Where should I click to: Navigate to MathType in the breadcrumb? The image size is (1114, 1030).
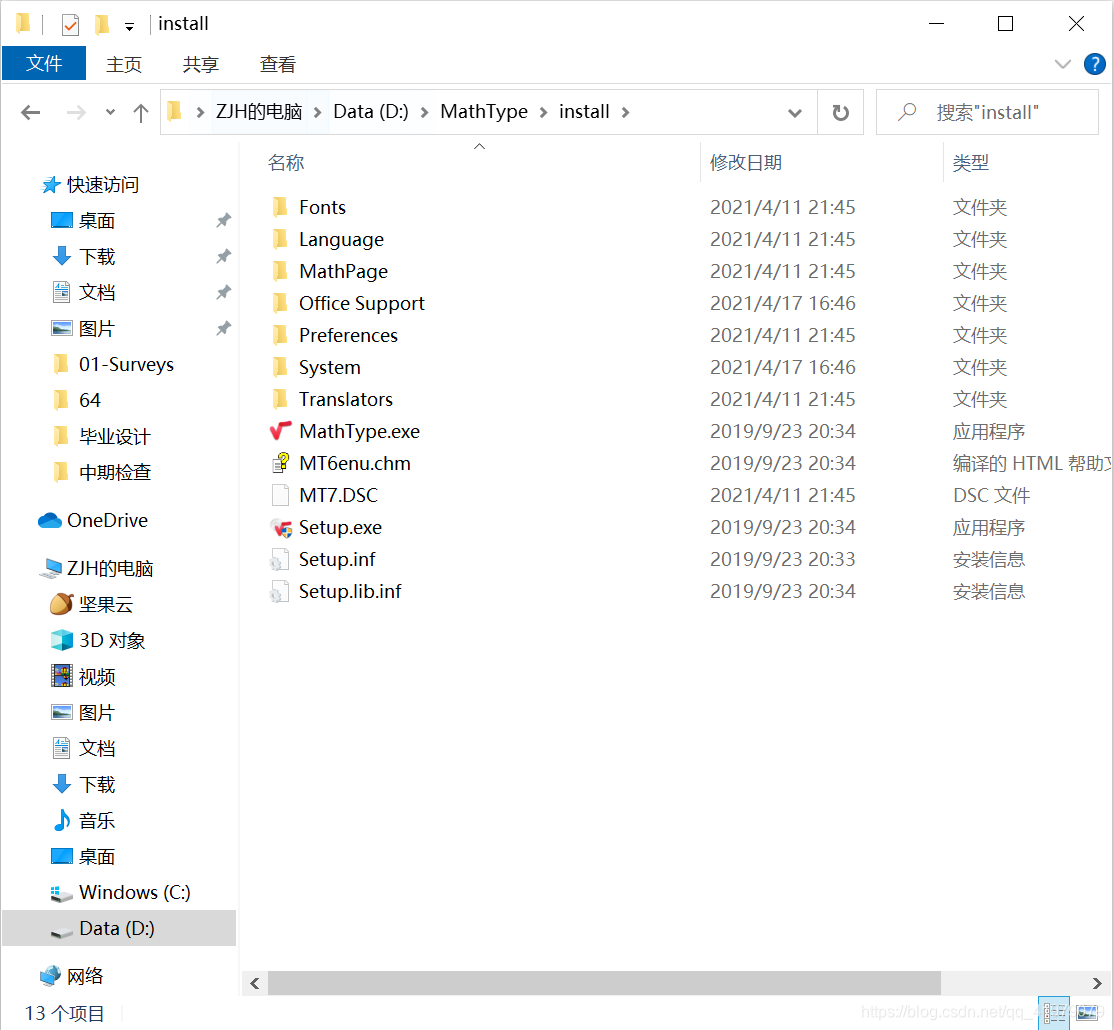[x=484, y=112]
